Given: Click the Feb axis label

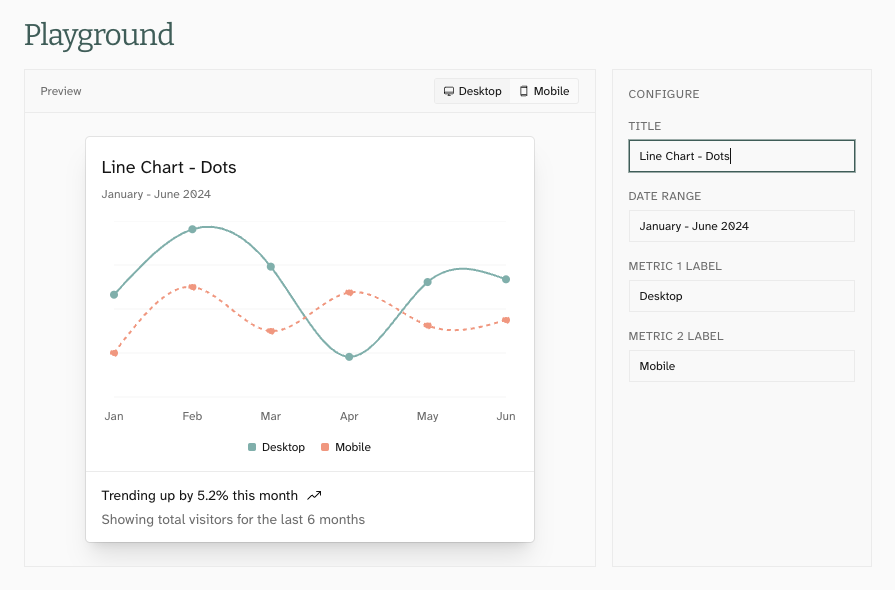Looking at the screenshot, I should click(192, 416).
